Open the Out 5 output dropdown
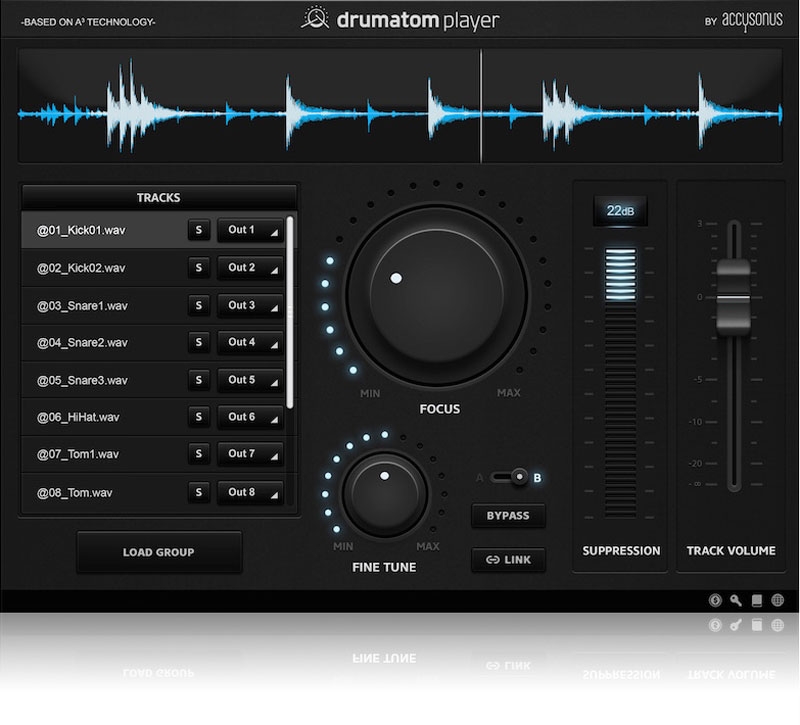The image size is (800, 725). pyautogui.click(x=250, y=380)
